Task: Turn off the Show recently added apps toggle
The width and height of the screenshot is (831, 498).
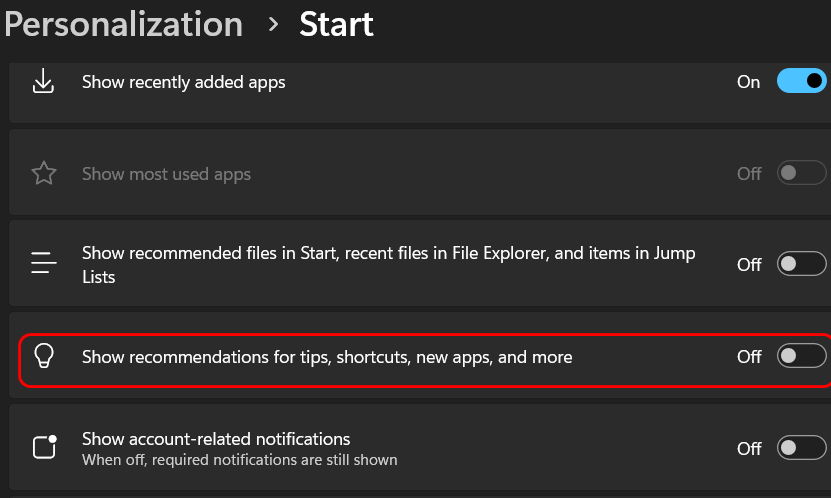Action: (x=801, y=82)
